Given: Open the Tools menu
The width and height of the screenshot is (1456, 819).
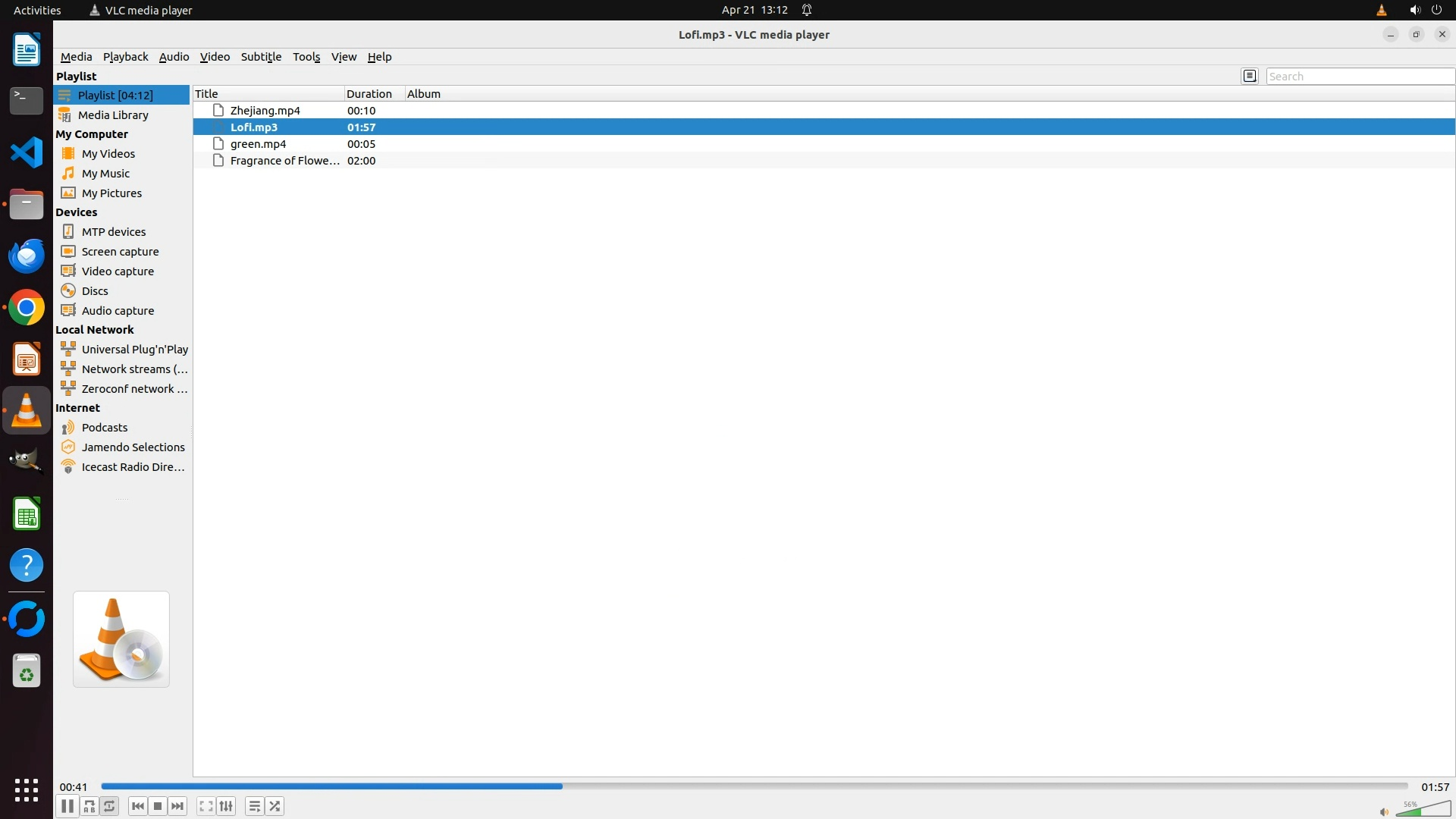Looking at the screenshot, I should [x=306, y=57].
